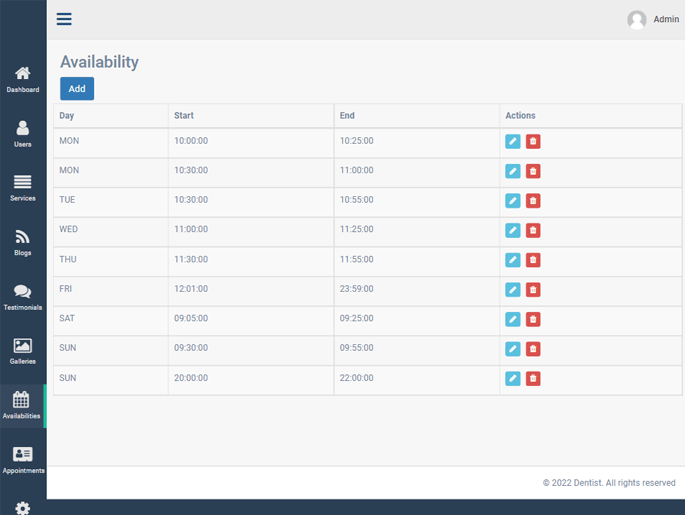
Task: Delete the THU 11:30:00 availability entry
Action: tap(533, 260)
